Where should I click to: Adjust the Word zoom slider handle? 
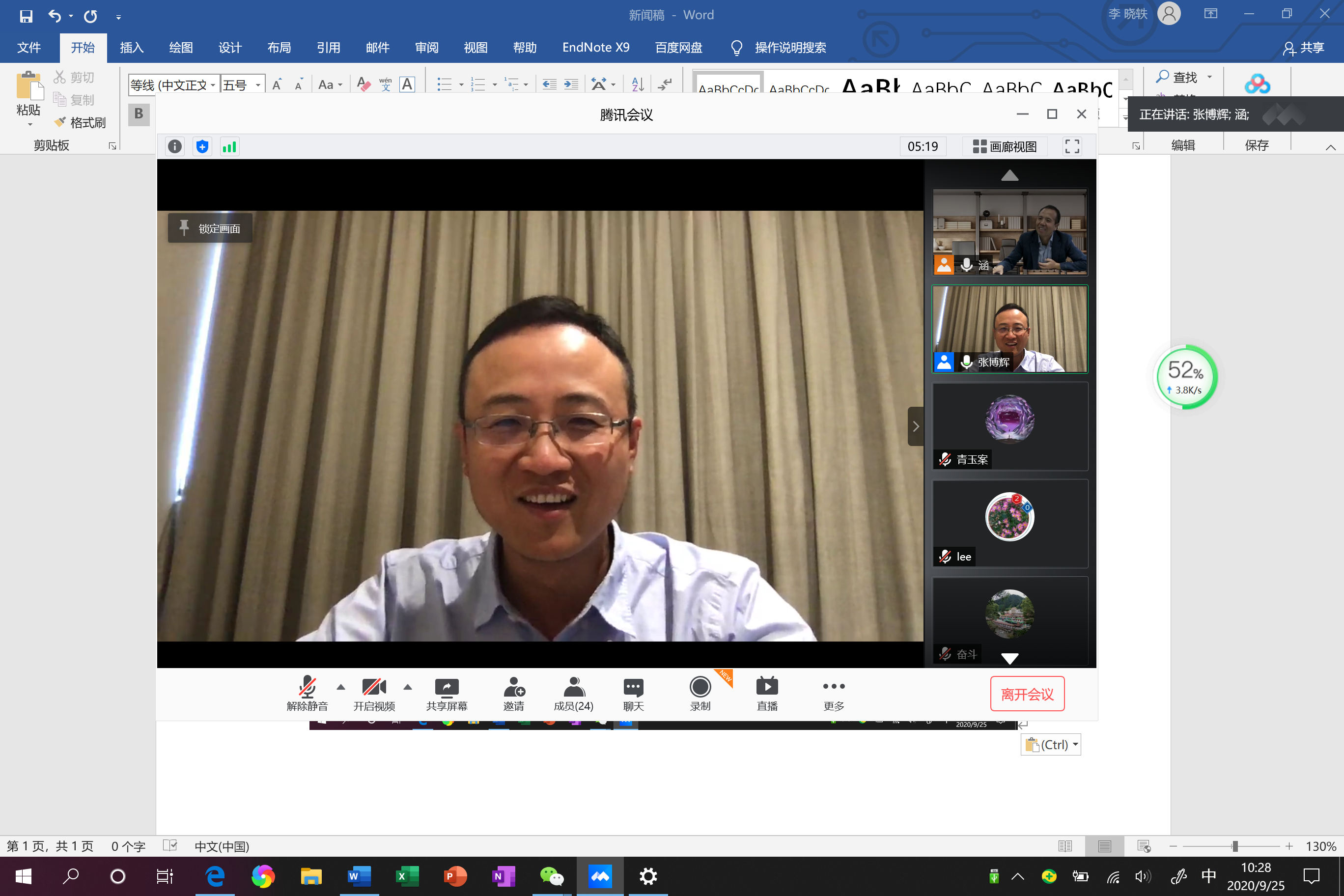(x=1235, y=846)
